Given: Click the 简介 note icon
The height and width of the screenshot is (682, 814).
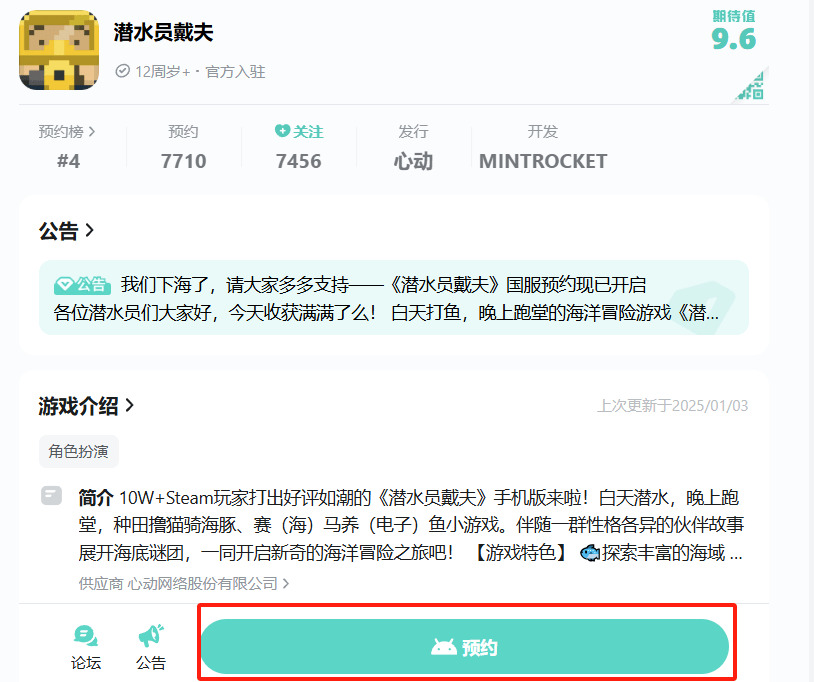Looking at the screenshot, I should coord(51,496).
